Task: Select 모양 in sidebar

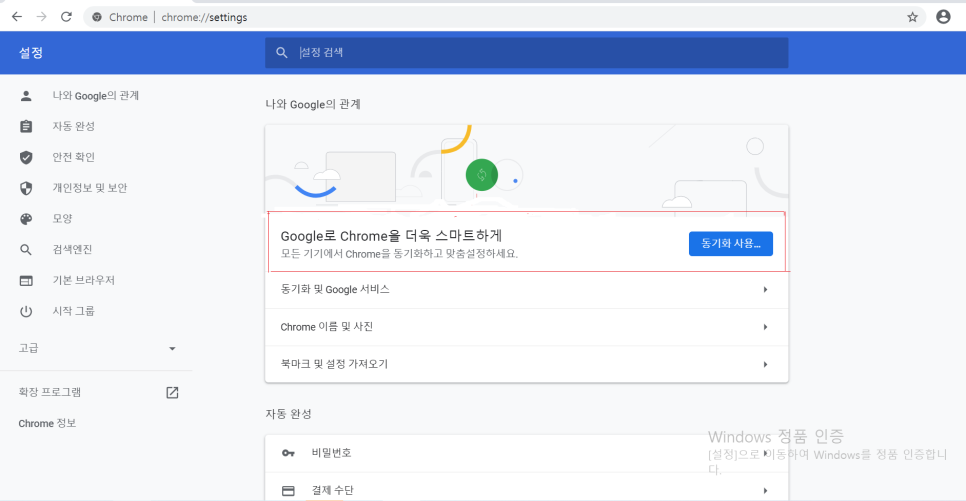Action: point(62,219)
